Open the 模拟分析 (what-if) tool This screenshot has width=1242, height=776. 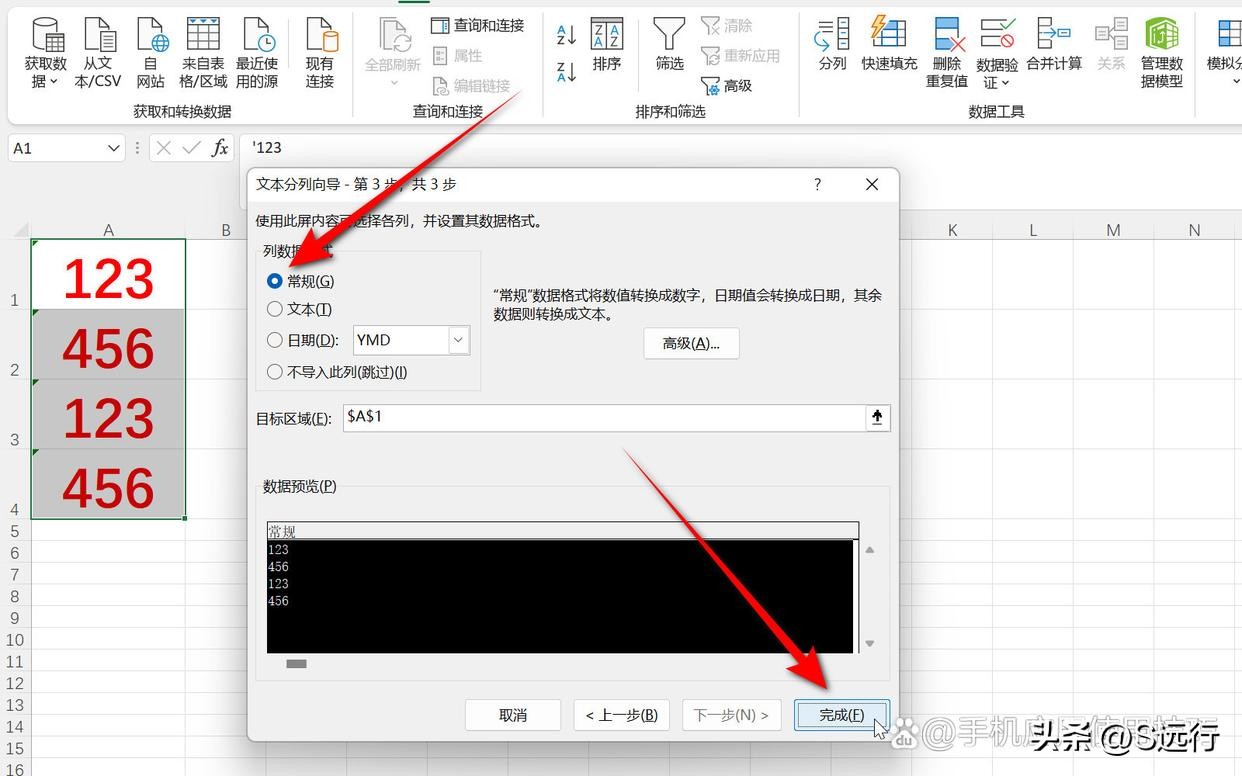pos(1226,53)
